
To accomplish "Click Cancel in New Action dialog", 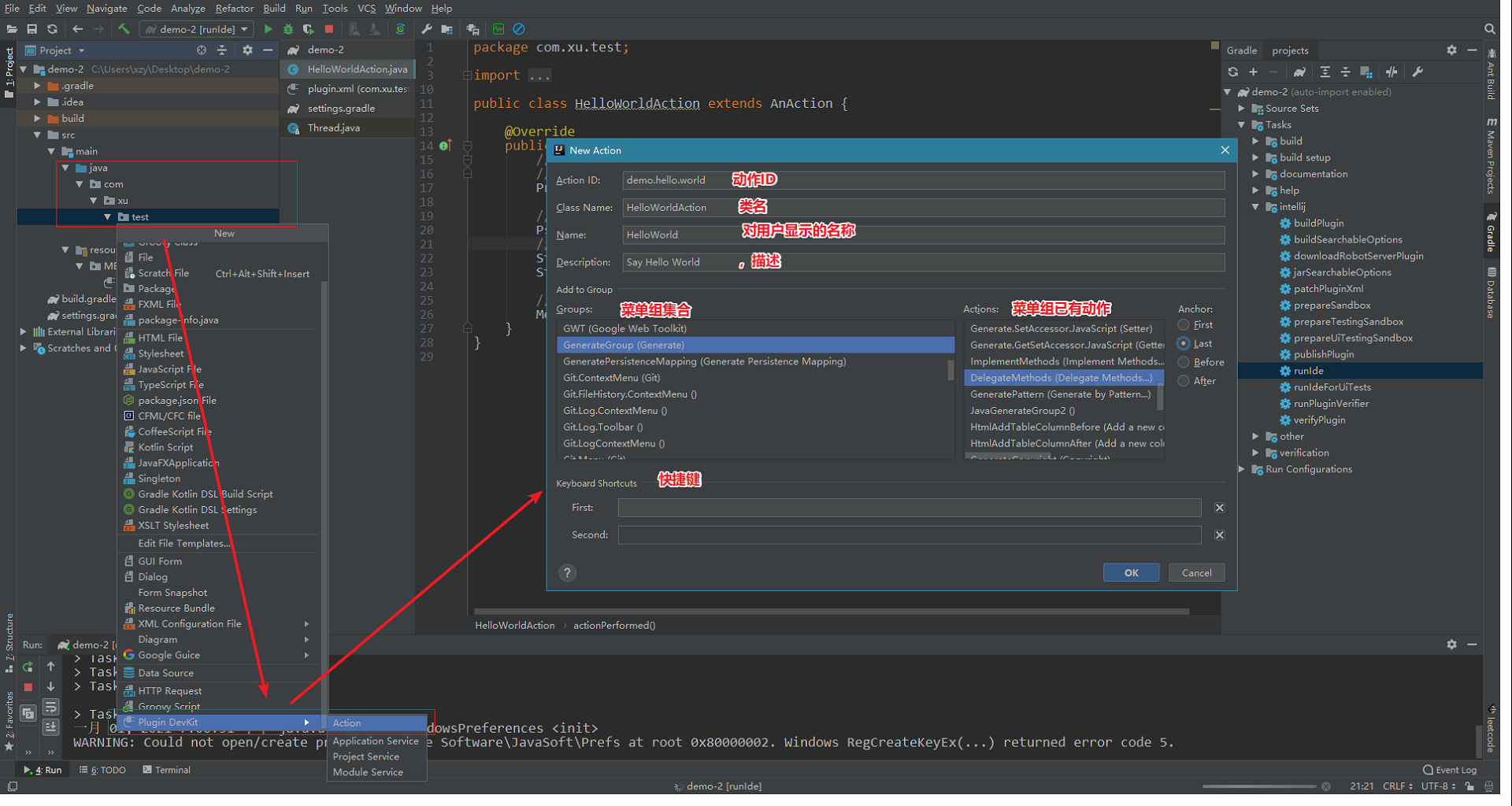I will (1197, 573).
